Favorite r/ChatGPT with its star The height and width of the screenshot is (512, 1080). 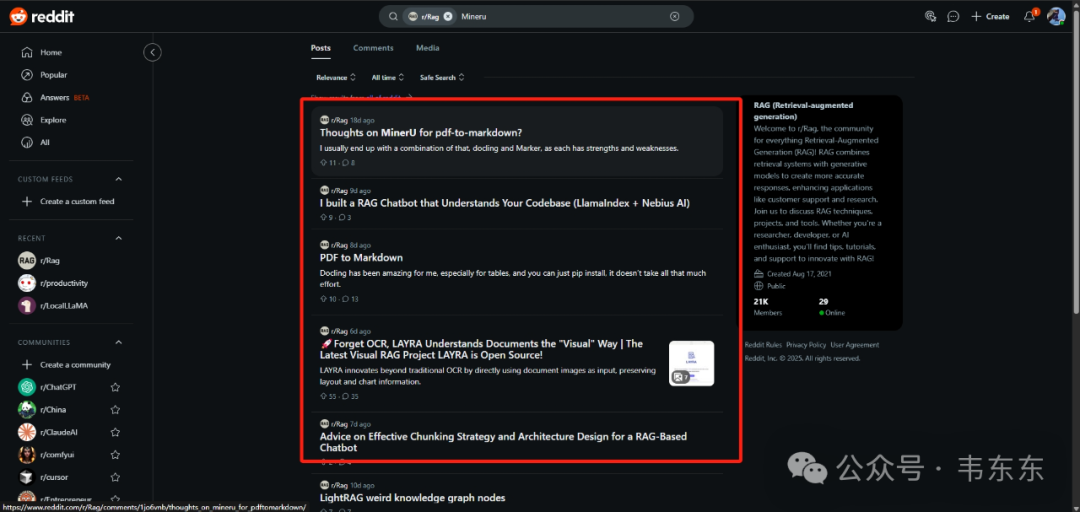(x=116, y=387)
